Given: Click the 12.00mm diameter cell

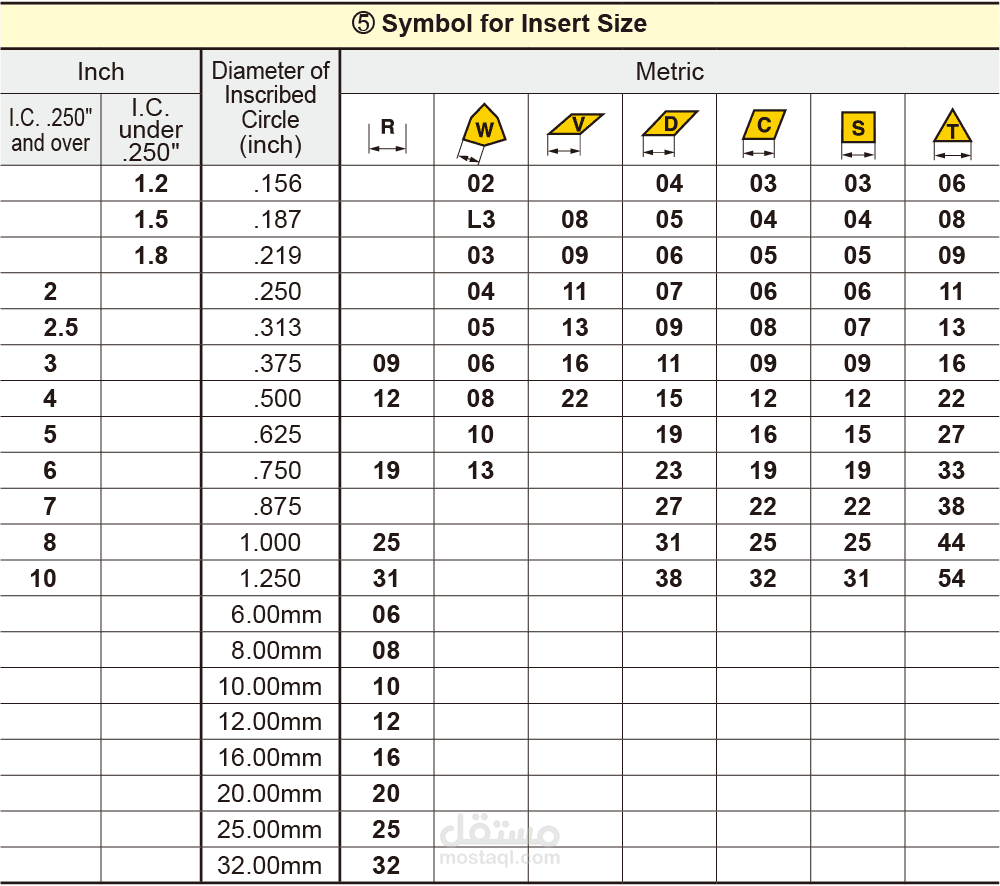Looking at the screenshot, I should point(270,722).
